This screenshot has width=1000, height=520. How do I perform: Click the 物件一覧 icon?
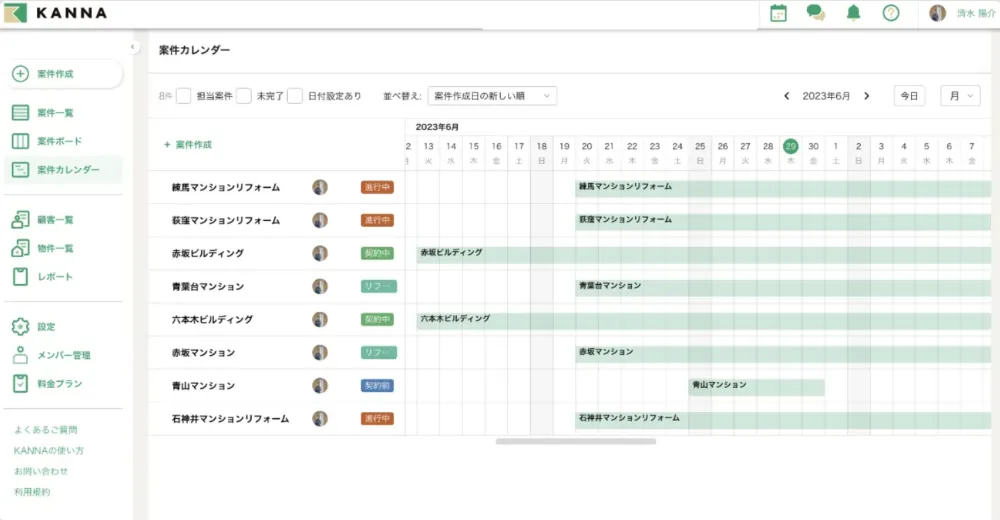(x=20, y=248)
